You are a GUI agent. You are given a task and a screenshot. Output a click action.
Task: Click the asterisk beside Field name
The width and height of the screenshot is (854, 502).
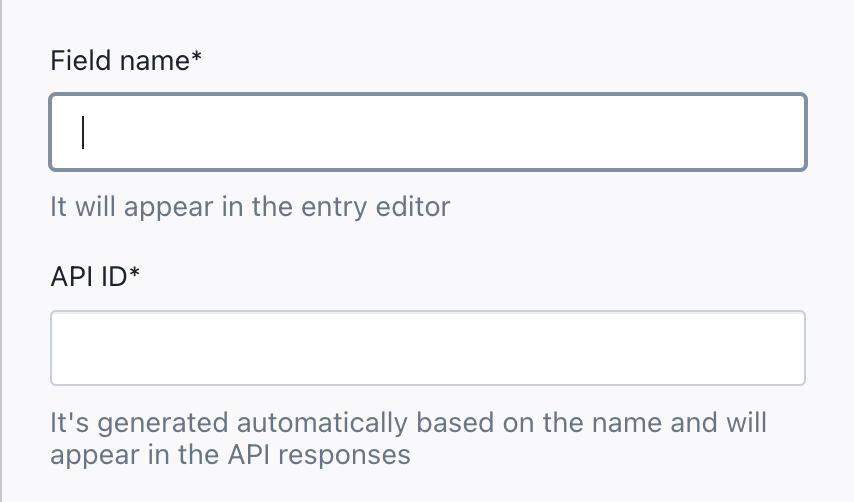tap(197, 59)
